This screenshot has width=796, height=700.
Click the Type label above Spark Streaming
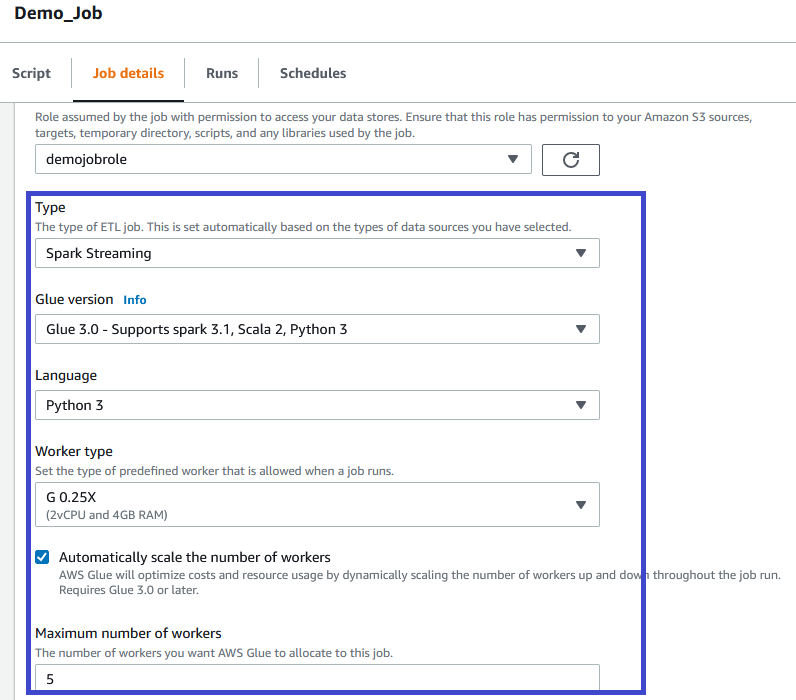(x=50, y=208)
